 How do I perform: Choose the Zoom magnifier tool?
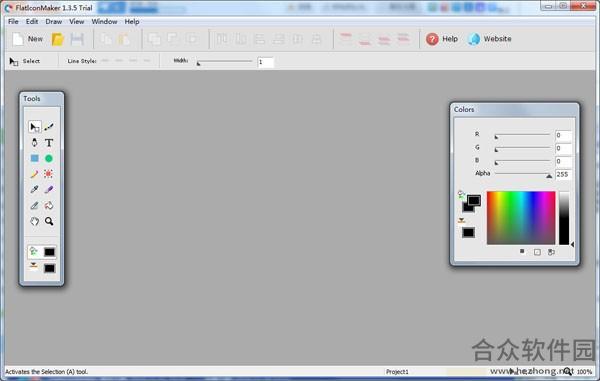49,221
